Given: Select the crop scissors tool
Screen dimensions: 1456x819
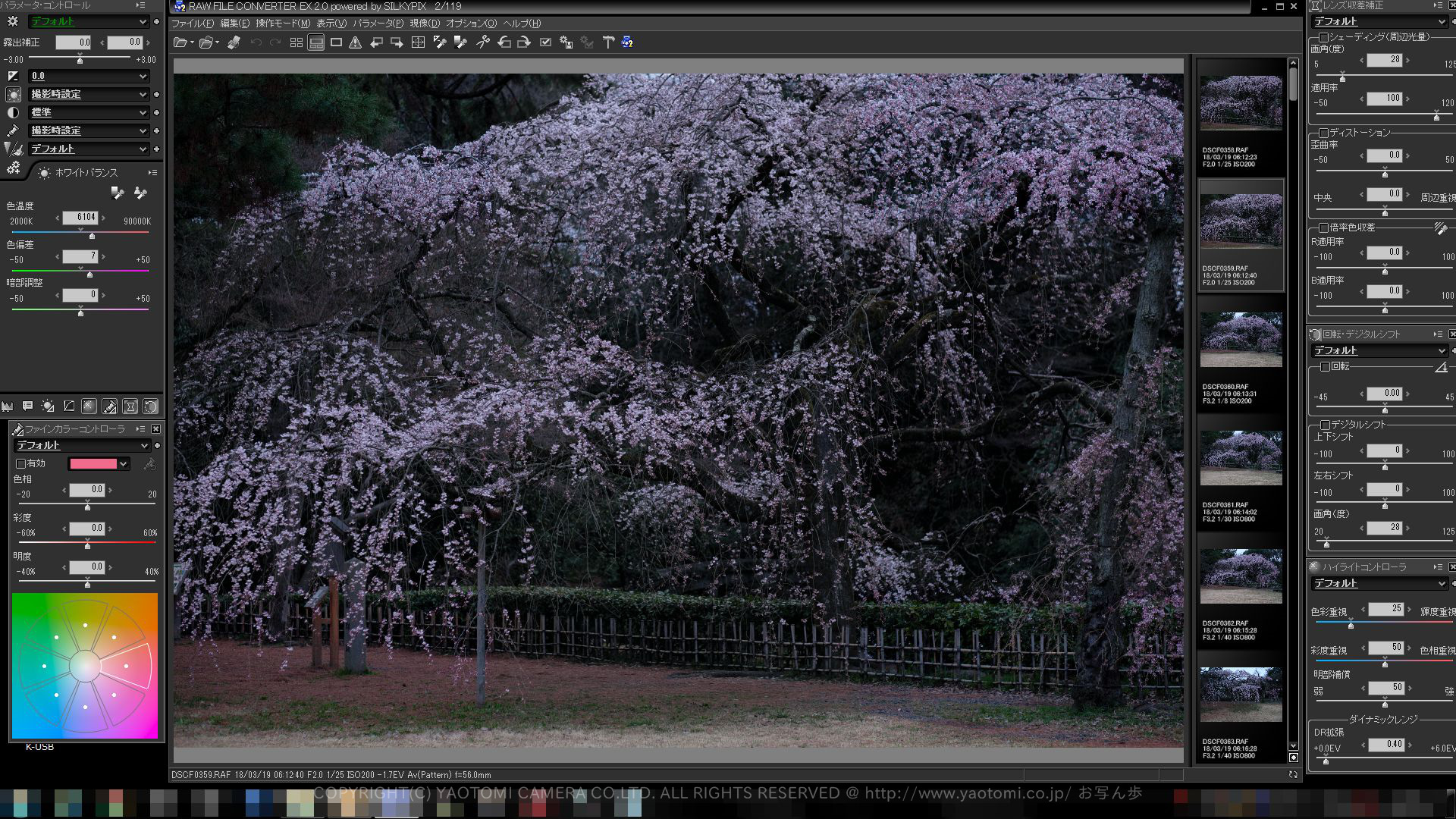Looking at the screenshot, I should tap(483, 42).
